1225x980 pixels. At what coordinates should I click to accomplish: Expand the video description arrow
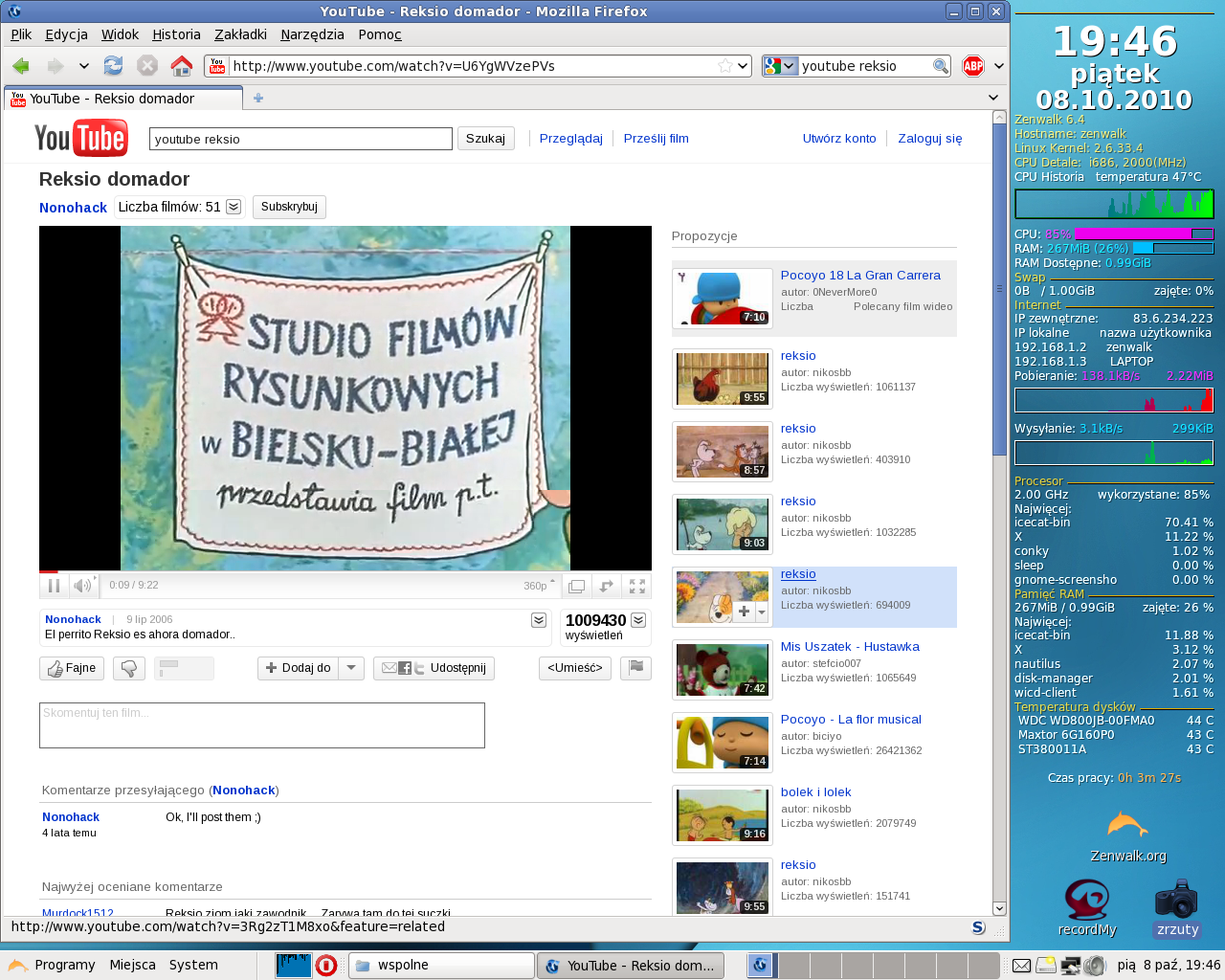[539, 620]
